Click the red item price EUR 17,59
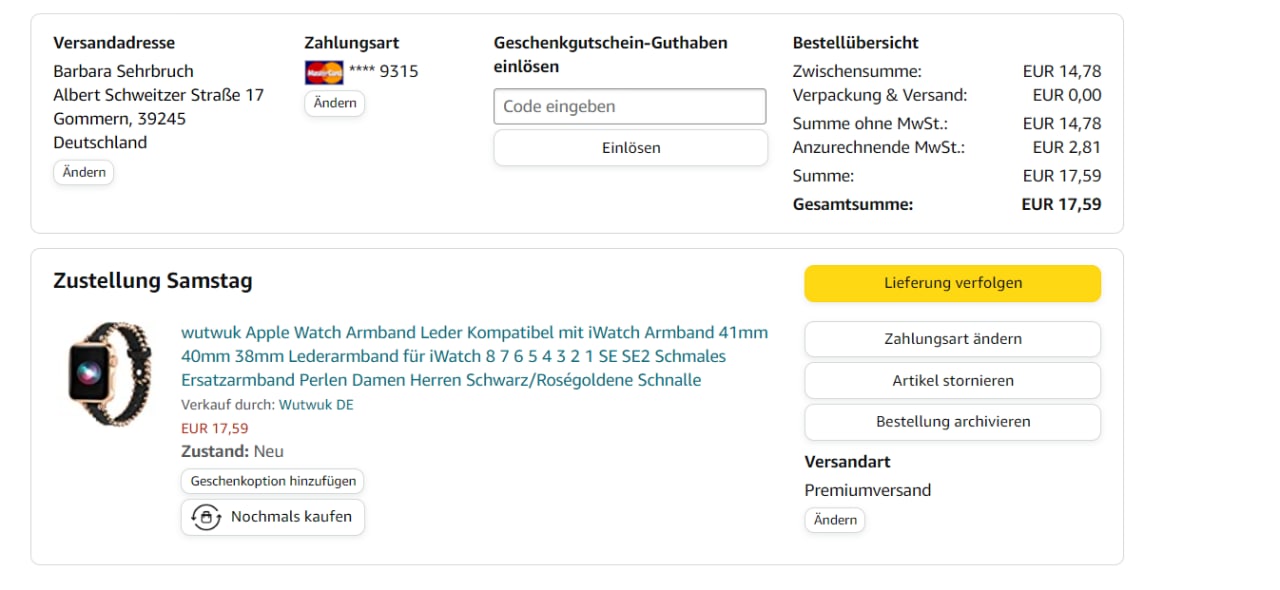Viewport: 1280px width, 590px height. [215, 428]
